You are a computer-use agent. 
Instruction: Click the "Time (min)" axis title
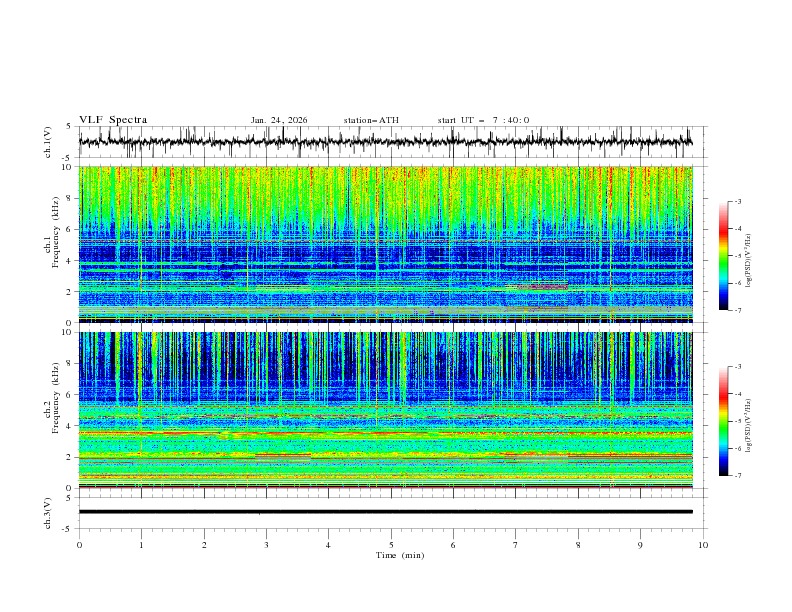coord(400,555)
